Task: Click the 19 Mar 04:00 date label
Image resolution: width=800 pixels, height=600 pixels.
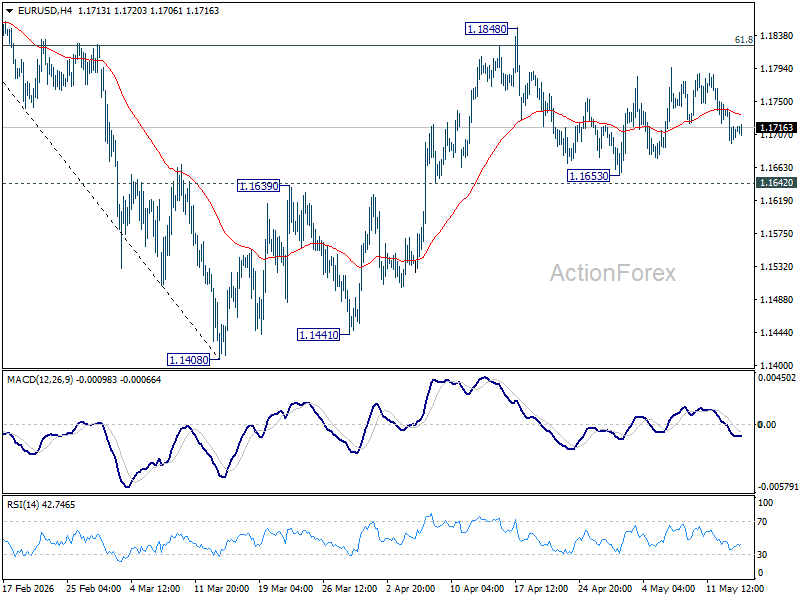Action: [286, 589]
